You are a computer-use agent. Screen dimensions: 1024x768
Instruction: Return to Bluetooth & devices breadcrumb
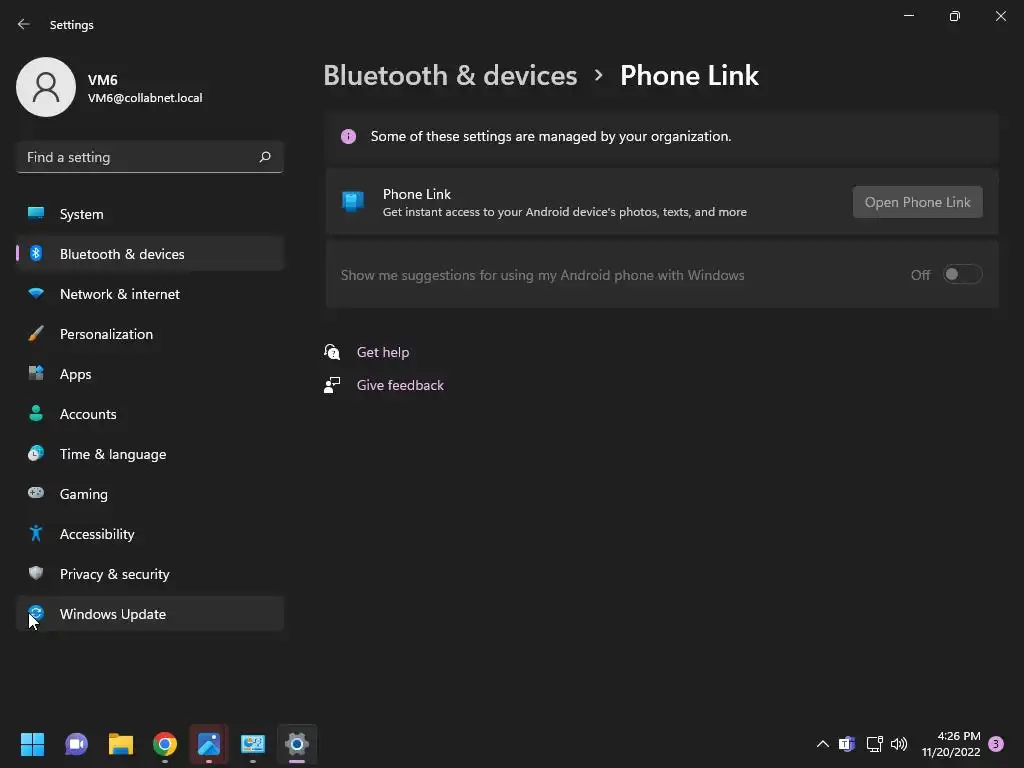tap(450, 75)
